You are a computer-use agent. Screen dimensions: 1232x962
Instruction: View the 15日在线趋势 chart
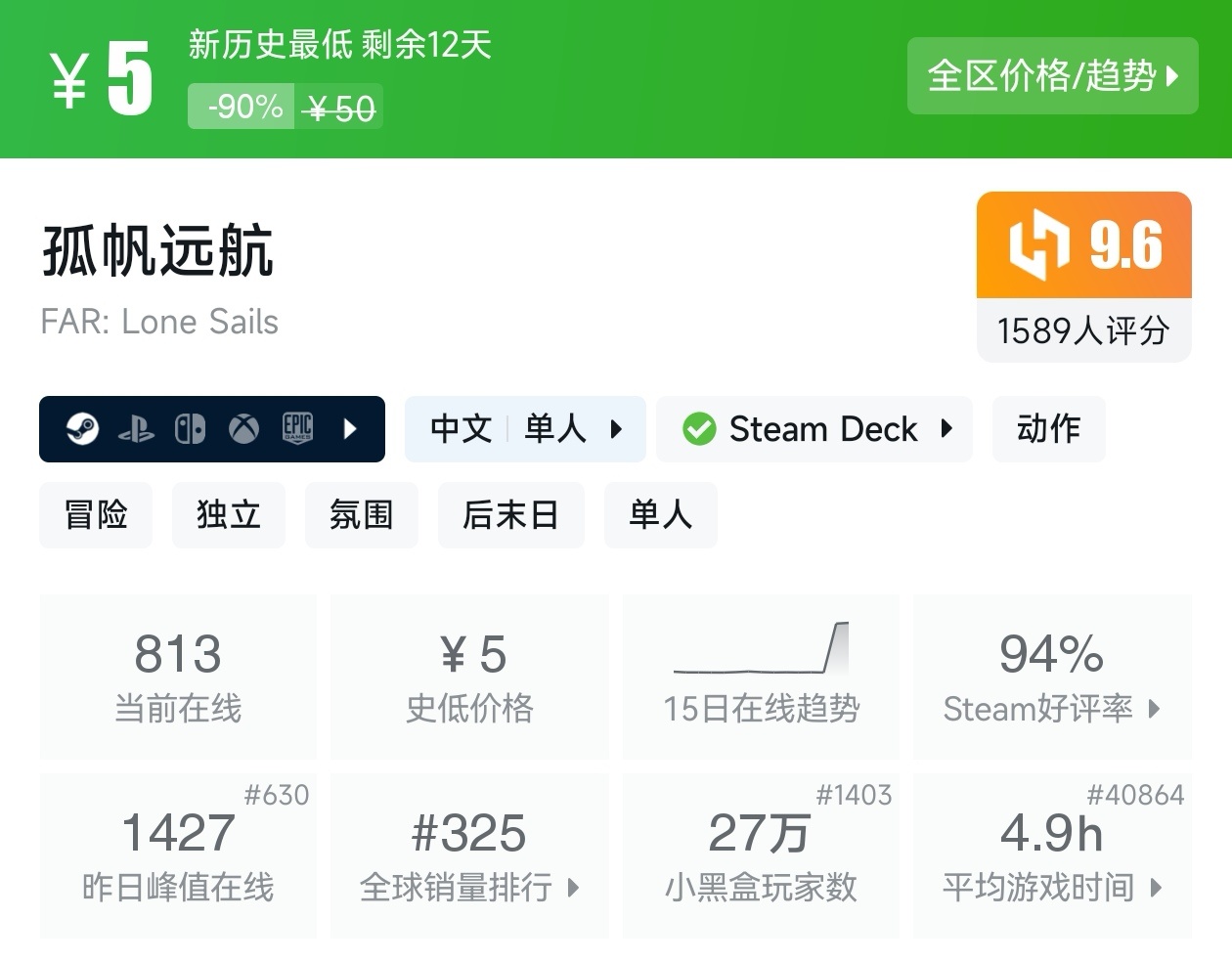click(x=762, y=677)
